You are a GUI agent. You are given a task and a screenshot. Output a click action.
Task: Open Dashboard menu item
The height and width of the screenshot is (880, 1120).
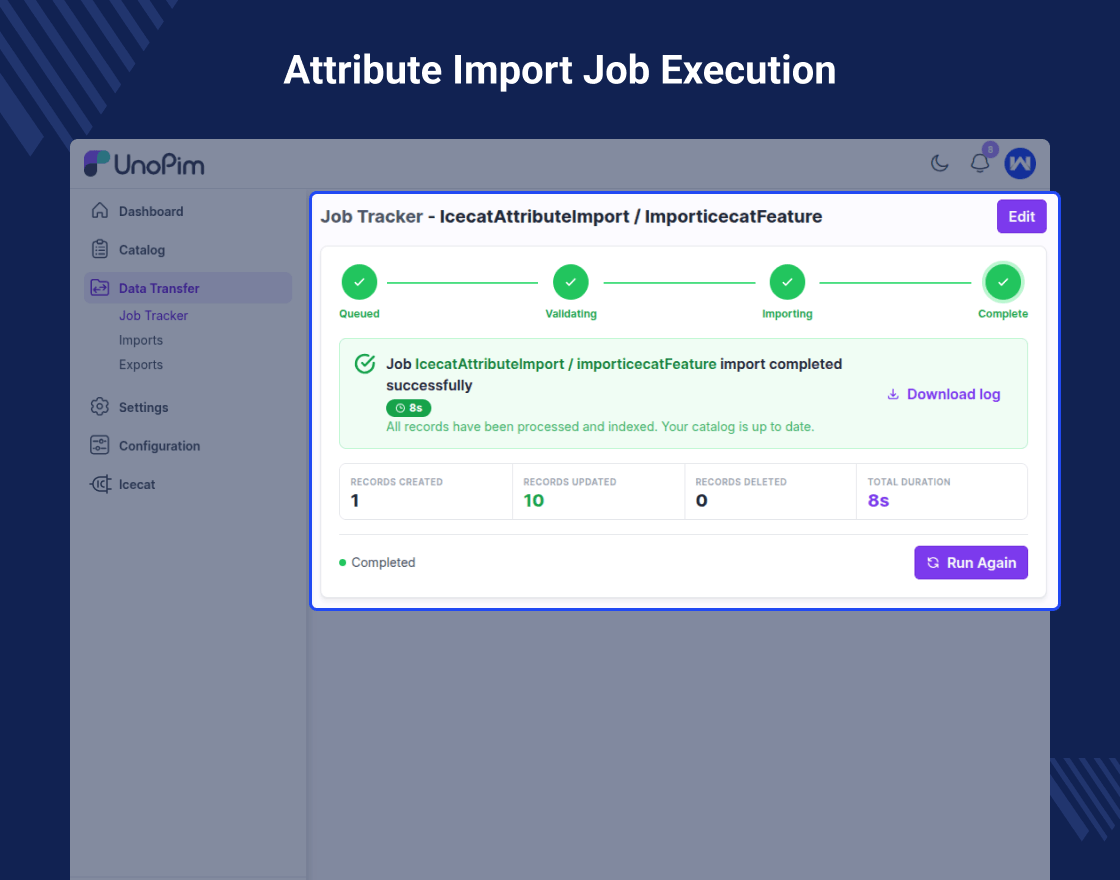151,211
